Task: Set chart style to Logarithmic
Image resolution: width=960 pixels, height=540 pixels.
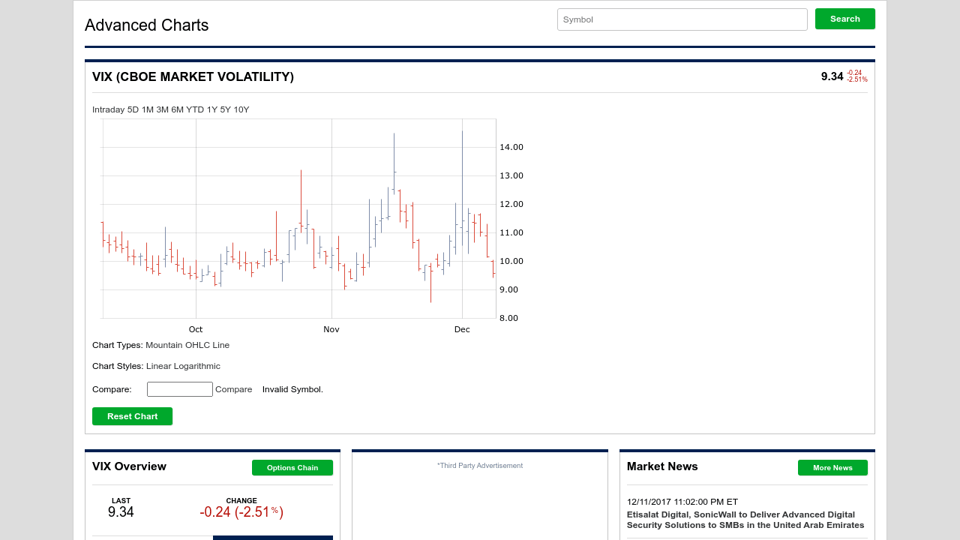Action: (x=198, y=366)
